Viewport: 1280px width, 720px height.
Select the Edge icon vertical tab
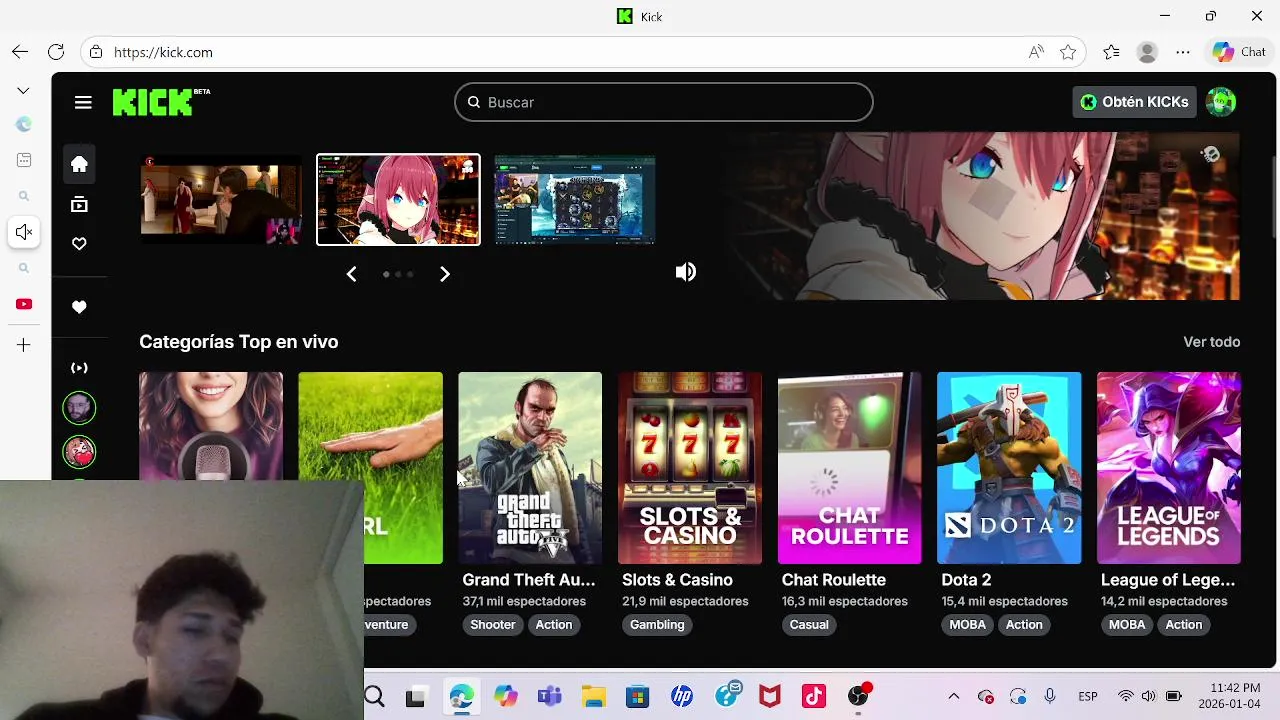pos(24,125)
